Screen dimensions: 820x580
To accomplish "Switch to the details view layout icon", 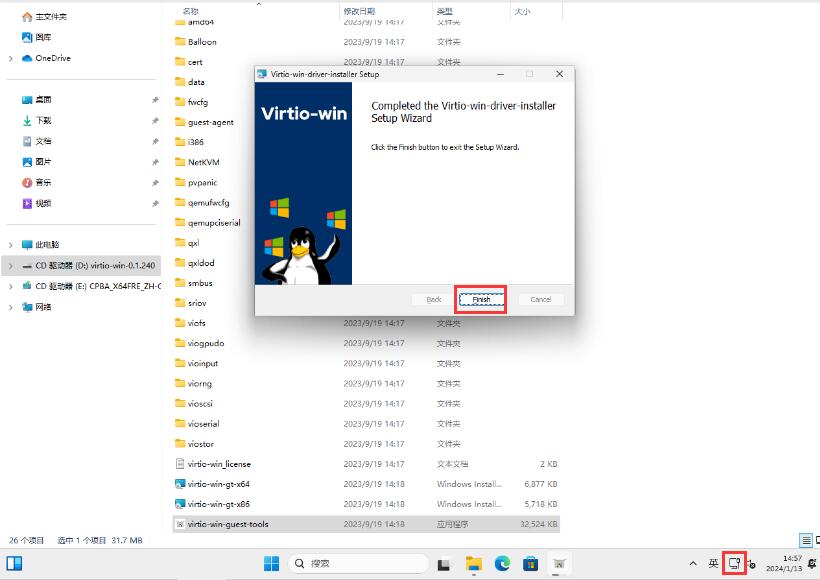I will 805,540.
